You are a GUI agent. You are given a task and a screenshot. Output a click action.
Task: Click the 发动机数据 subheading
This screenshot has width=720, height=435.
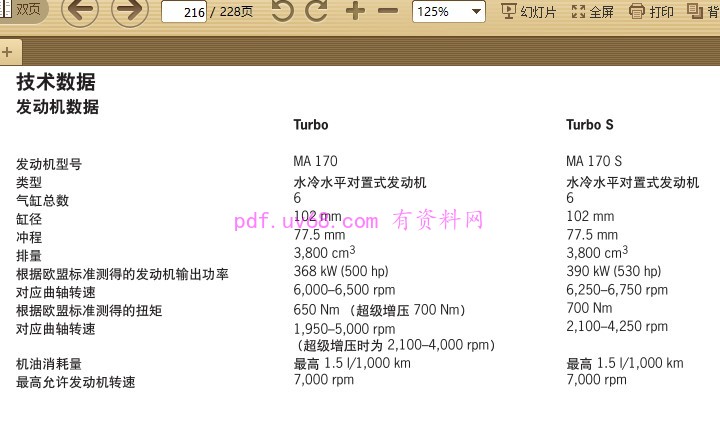point(57,107)
